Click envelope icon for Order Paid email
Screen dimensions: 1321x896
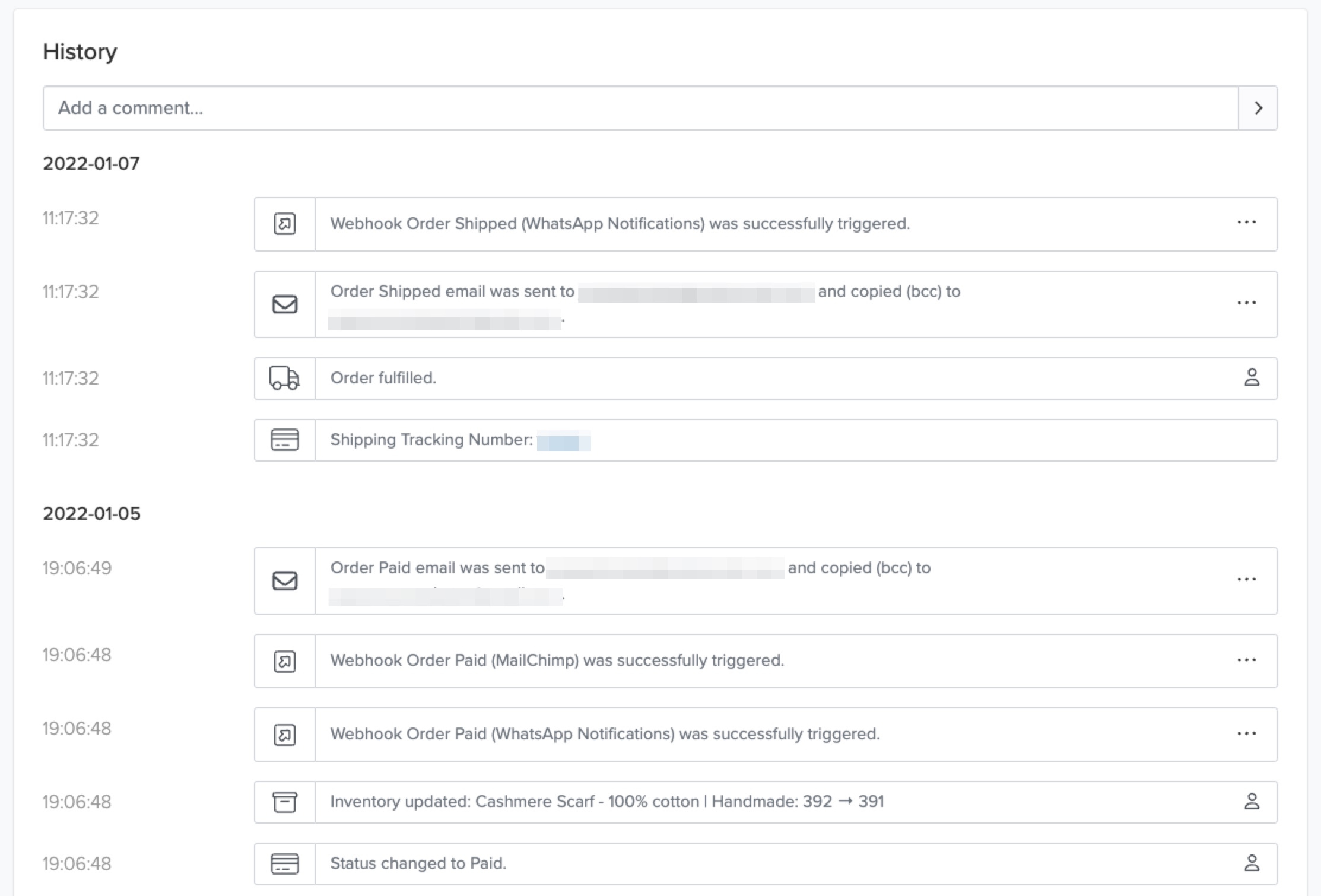[285, 581]
